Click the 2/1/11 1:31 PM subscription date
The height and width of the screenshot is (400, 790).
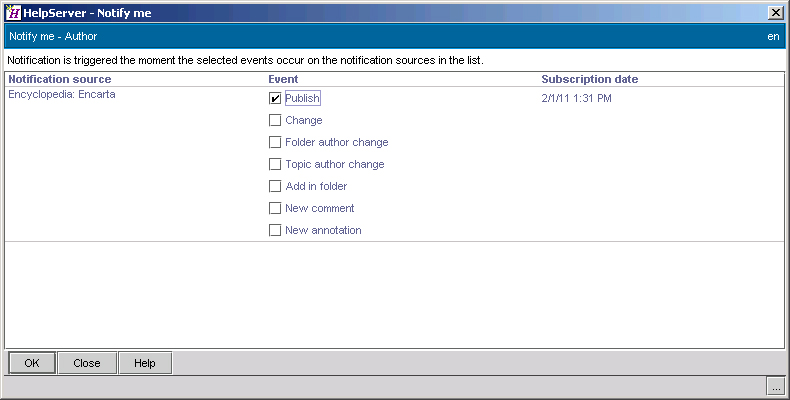point(576,98)
